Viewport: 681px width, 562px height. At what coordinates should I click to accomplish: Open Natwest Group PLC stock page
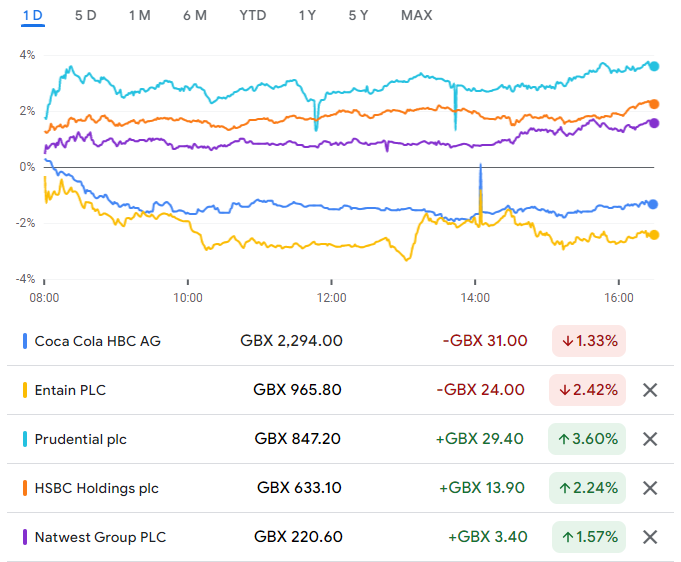coord(100,537)
